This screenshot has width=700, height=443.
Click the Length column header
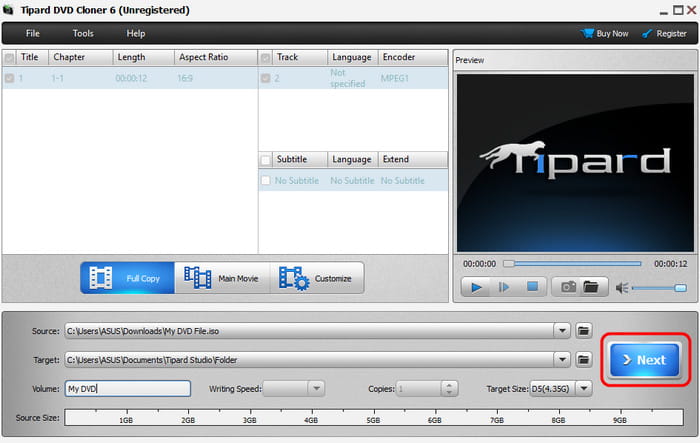click(x=143, y=57)
